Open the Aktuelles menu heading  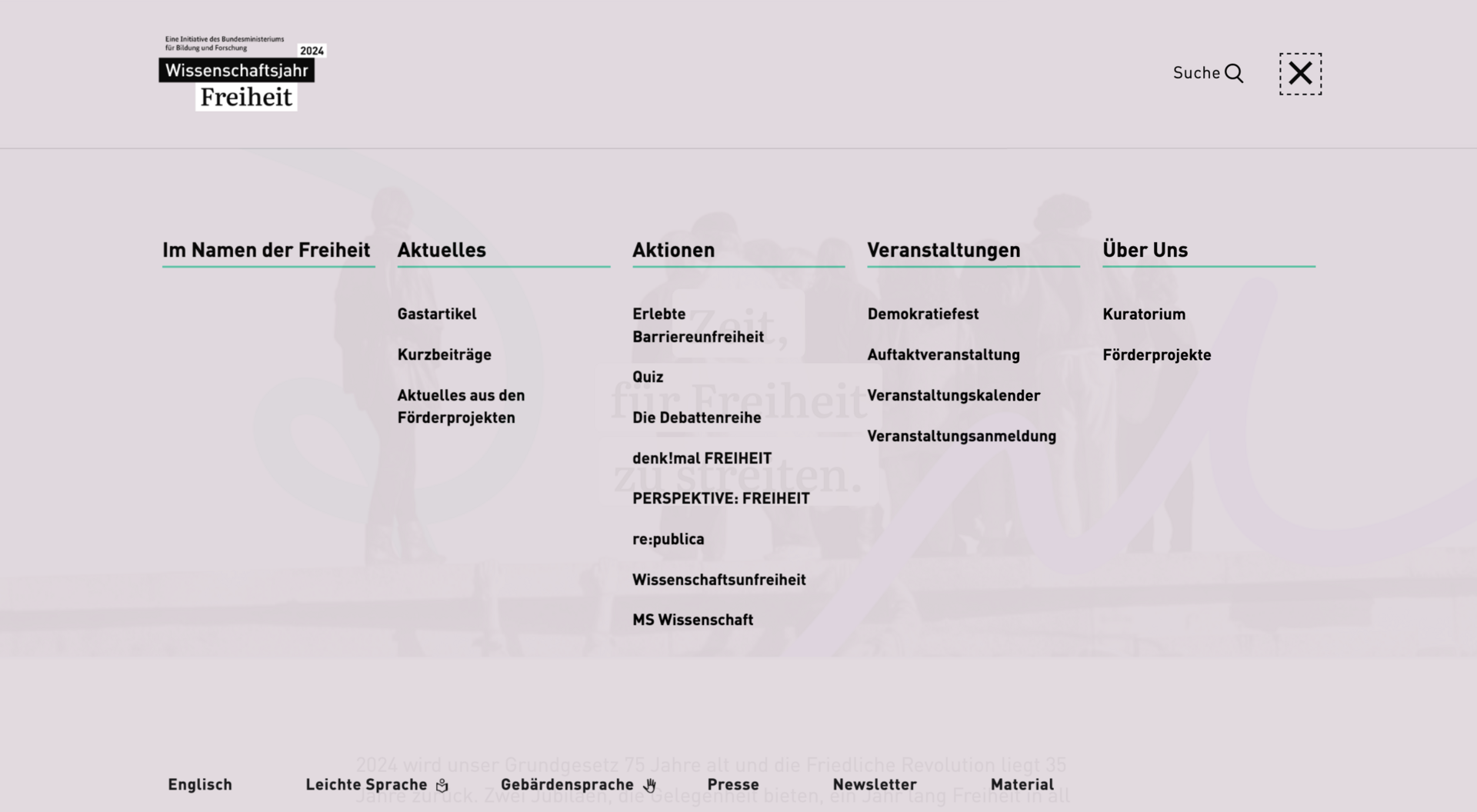442,250
